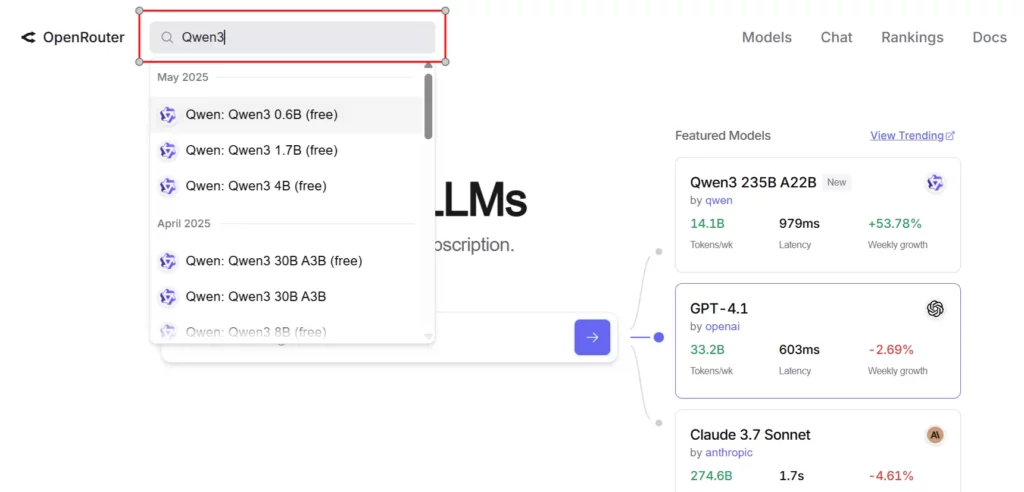This screenshot has width=1024, height=492.
Task: Select Qwen: Qwen3 4B (free) result
Action: pyautogui.click(x=287, y=186)
